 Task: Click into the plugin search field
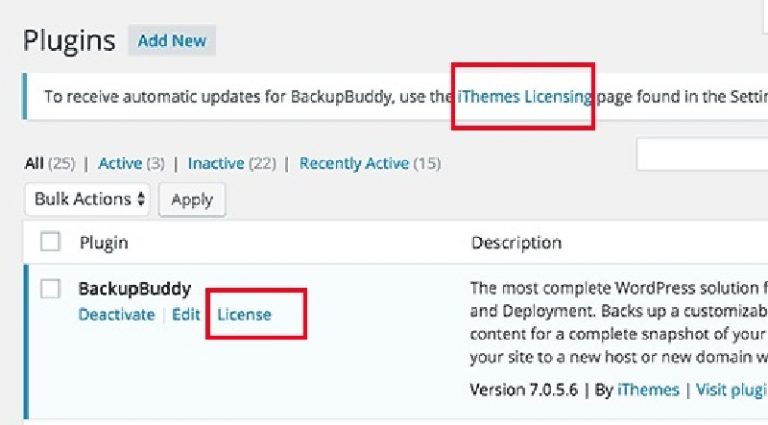pos(702,155)
